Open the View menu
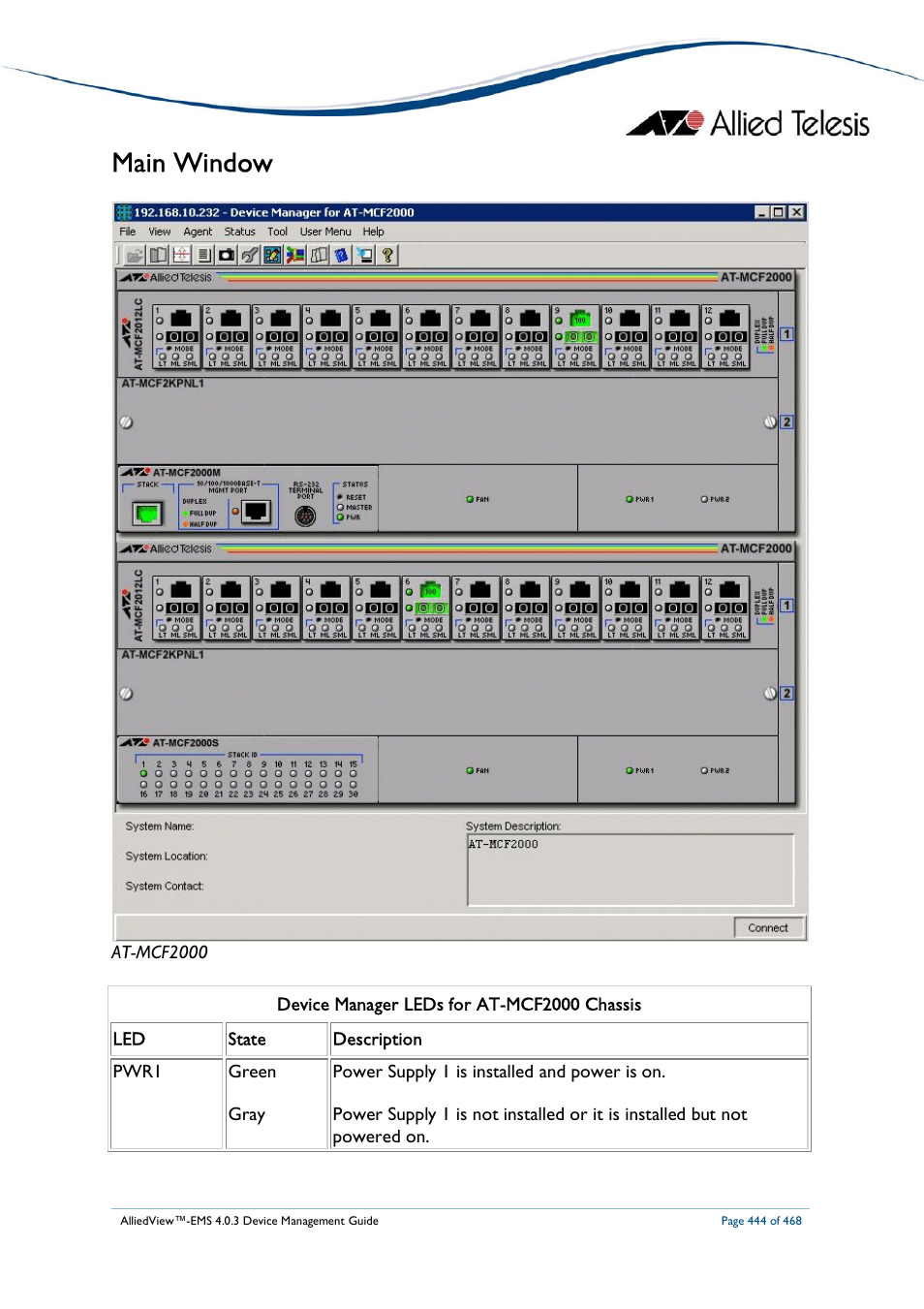Viewport: 924px width, 1309px height. pyautogui.click(x=160, y=232)
